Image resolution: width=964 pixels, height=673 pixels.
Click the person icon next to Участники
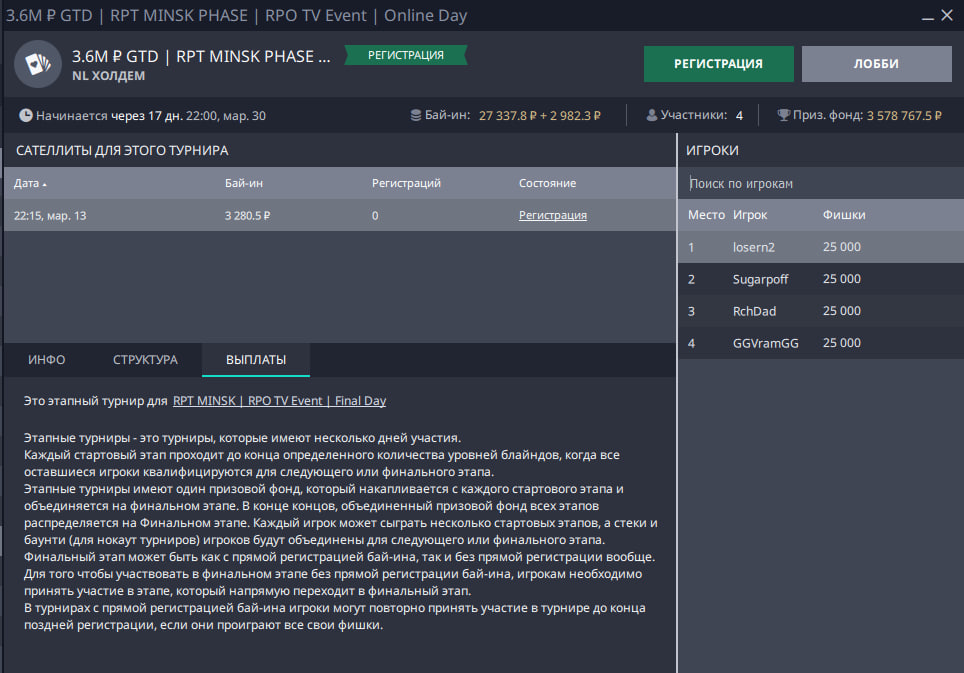[652, 115]
